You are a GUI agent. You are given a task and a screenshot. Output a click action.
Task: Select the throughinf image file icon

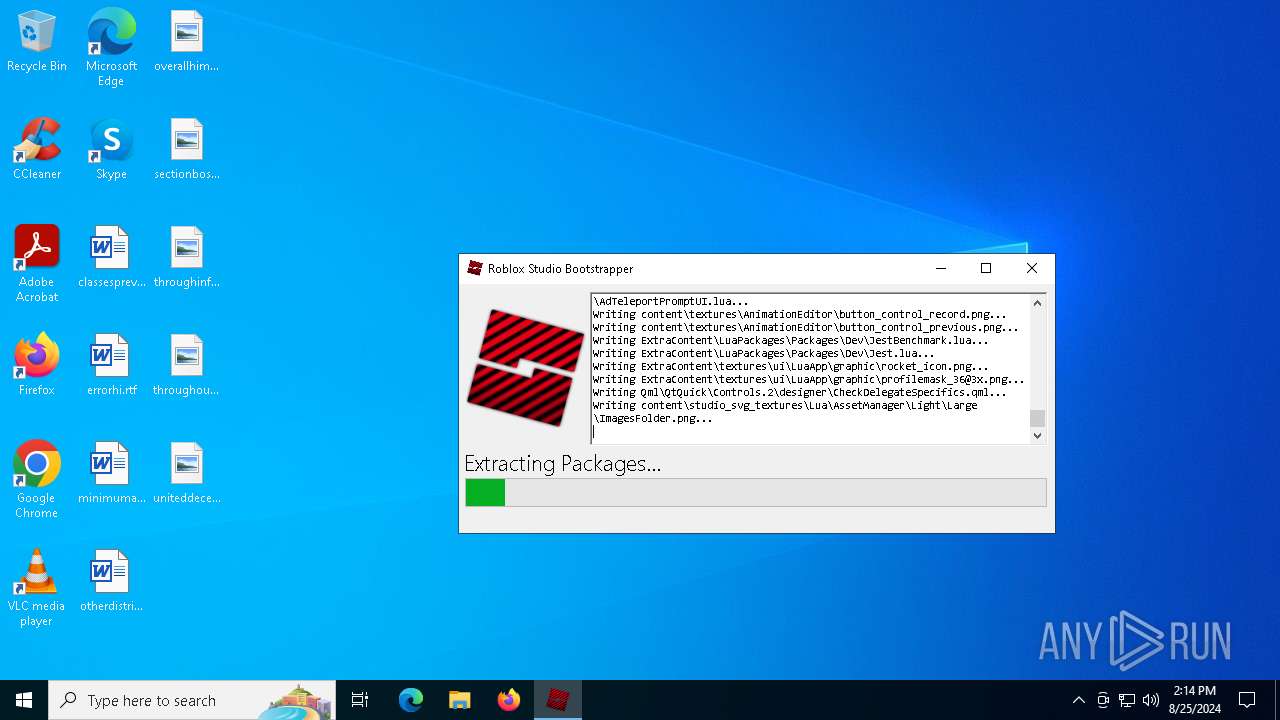click(186, 257)
